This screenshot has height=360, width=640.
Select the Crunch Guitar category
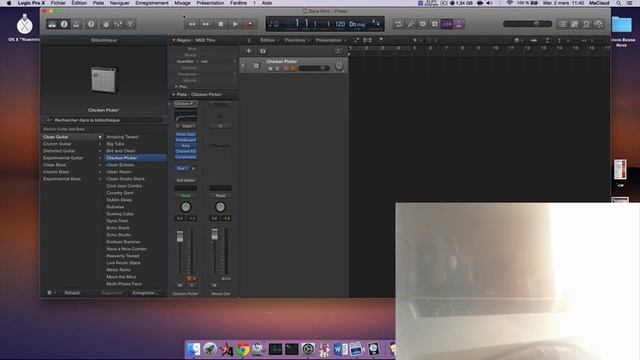pyautogui.click(x=72, y=144)
